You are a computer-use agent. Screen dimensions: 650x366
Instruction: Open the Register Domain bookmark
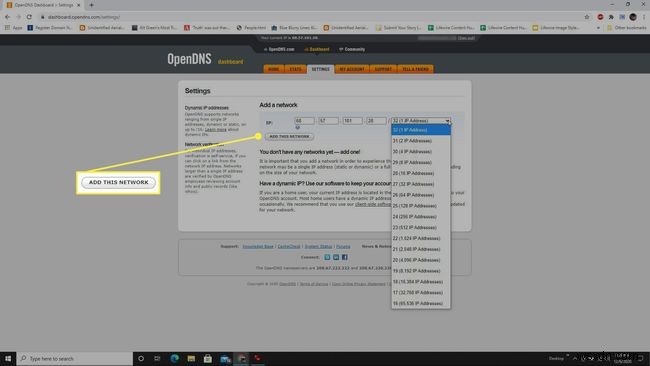pos(50,28)
